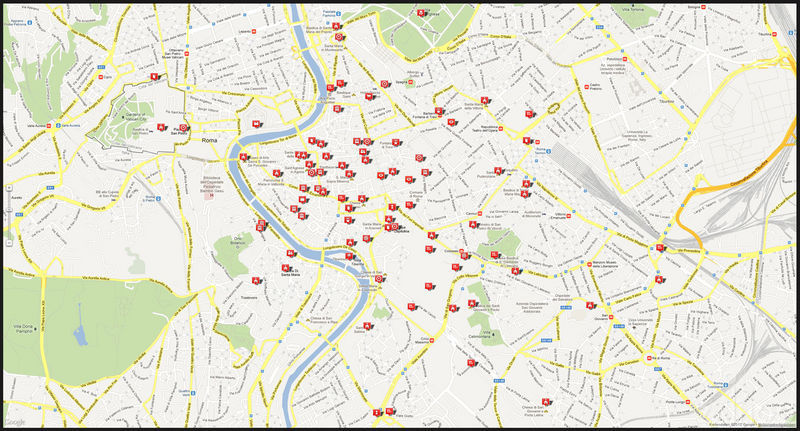Open the marker left of San Giovanni metro

pyautogui.click(x=590, y=305)
